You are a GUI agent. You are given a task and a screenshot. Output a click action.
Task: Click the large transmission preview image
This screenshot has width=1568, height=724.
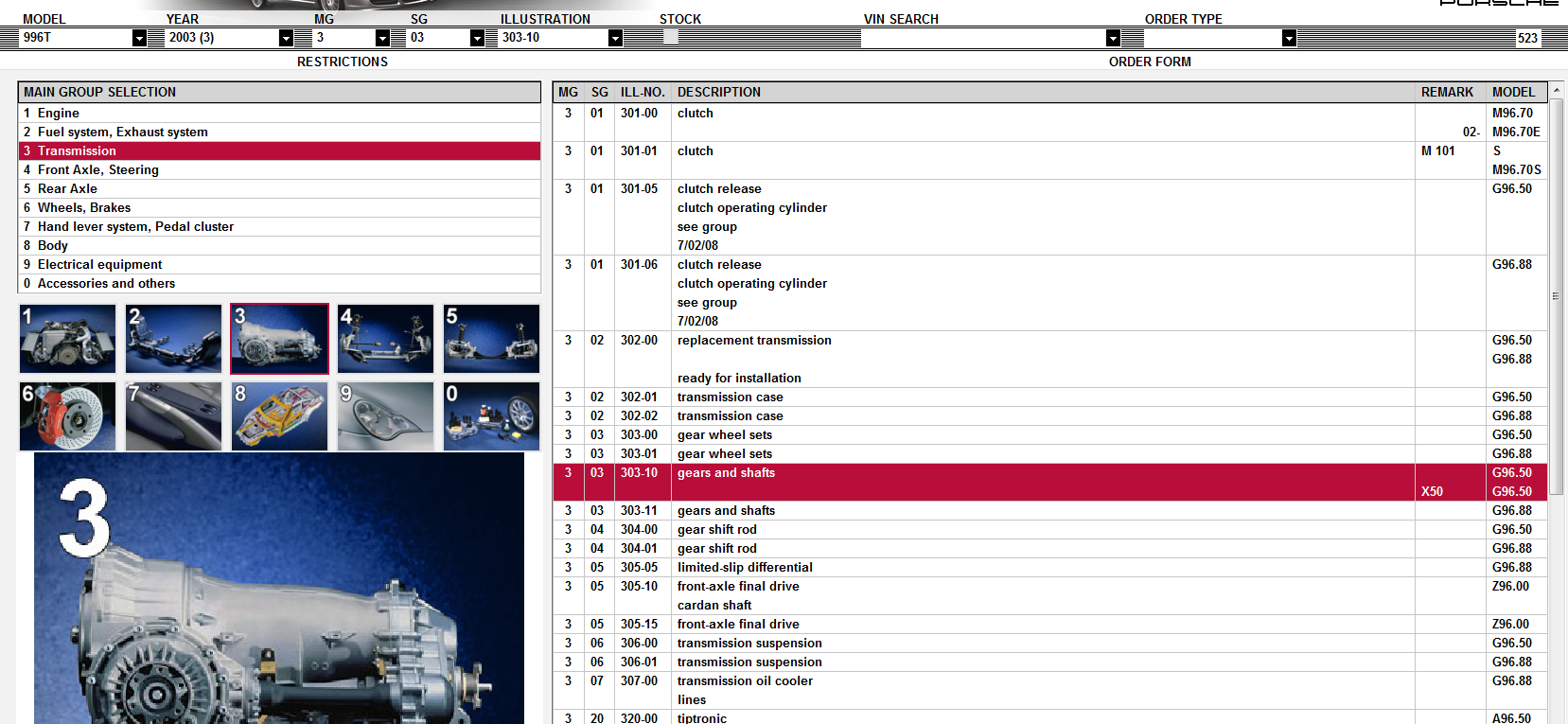click(279, 589)
